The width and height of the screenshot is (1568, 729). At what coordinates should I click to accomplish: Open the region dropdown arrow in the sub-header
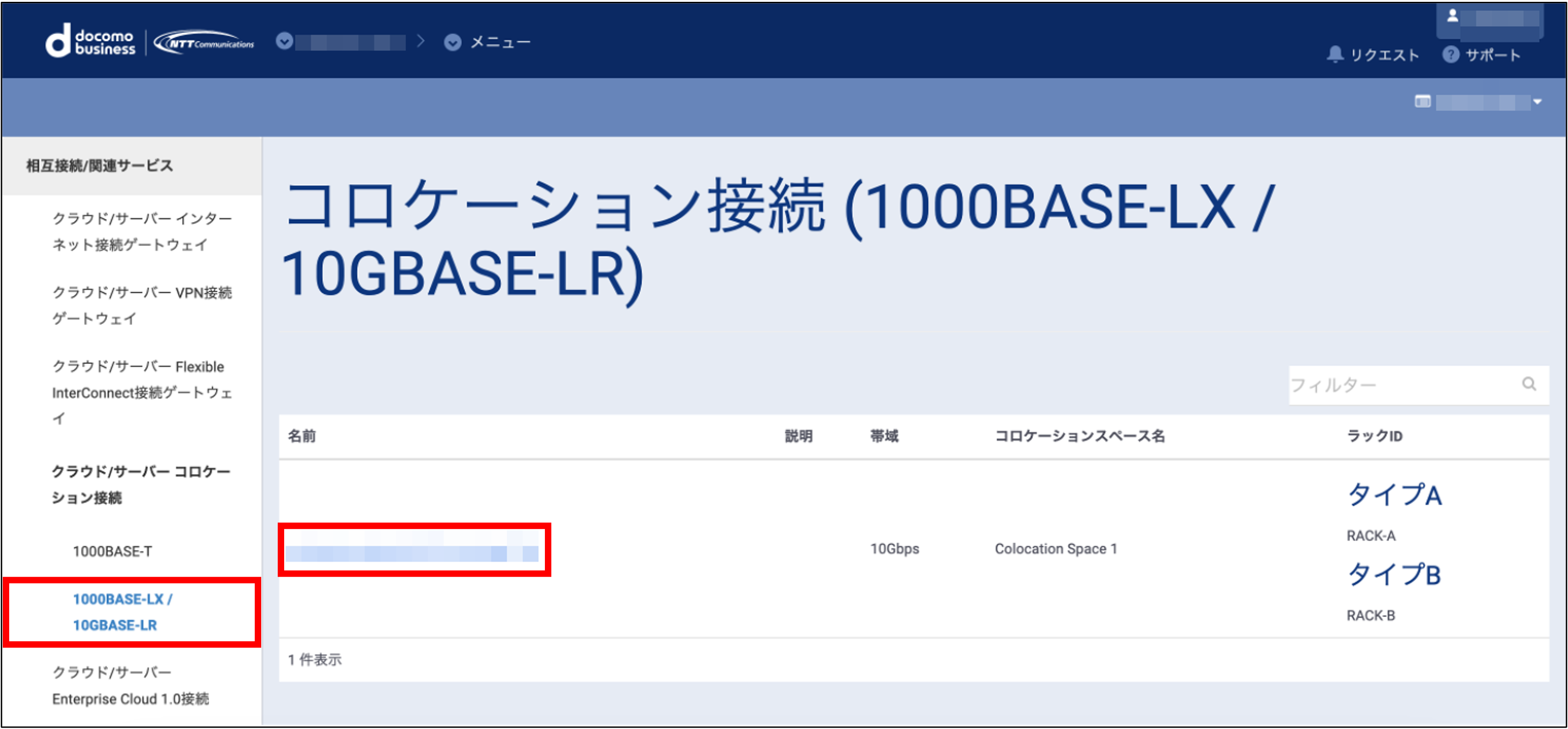click(x=1538, y=102)
